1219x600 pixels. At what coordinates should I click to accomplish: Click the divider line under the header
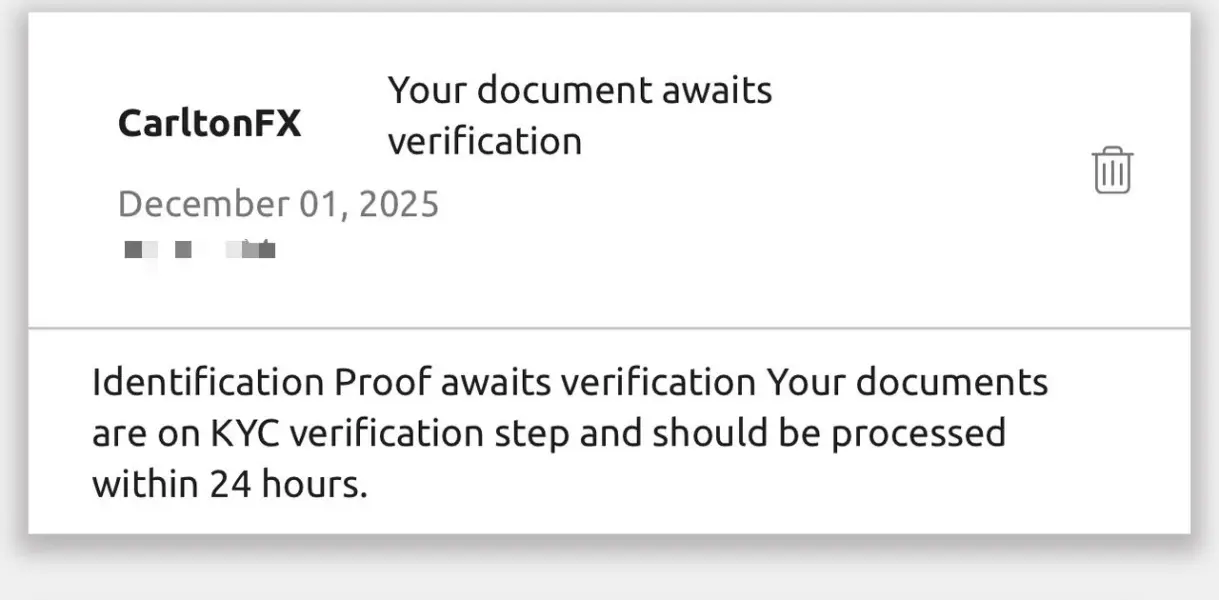[609, 327]
